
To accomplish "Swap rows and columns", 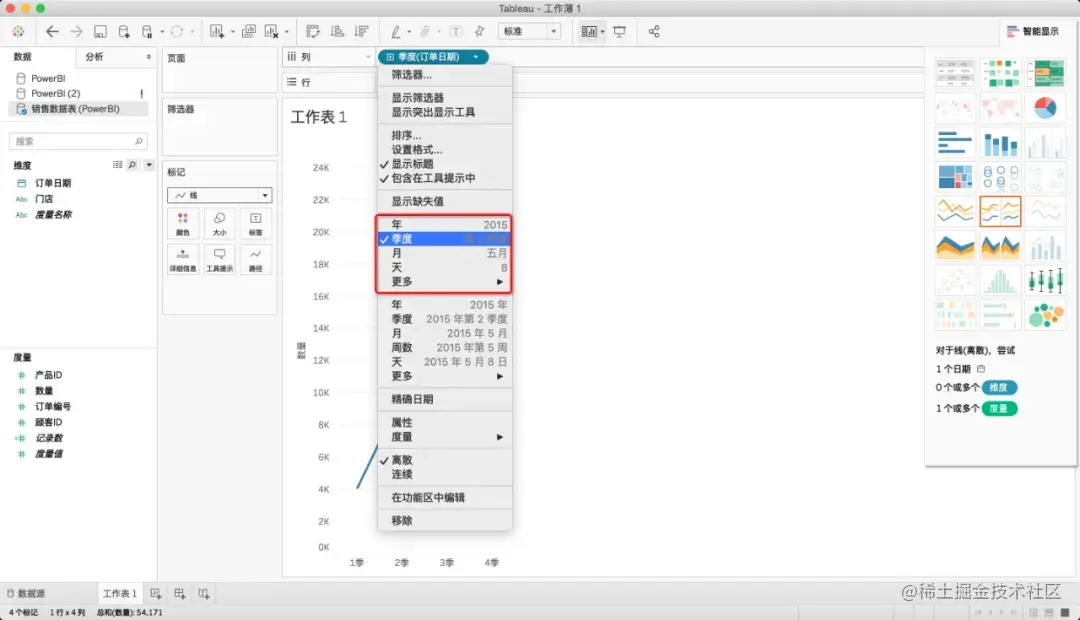I will click(x=313, y=31).
